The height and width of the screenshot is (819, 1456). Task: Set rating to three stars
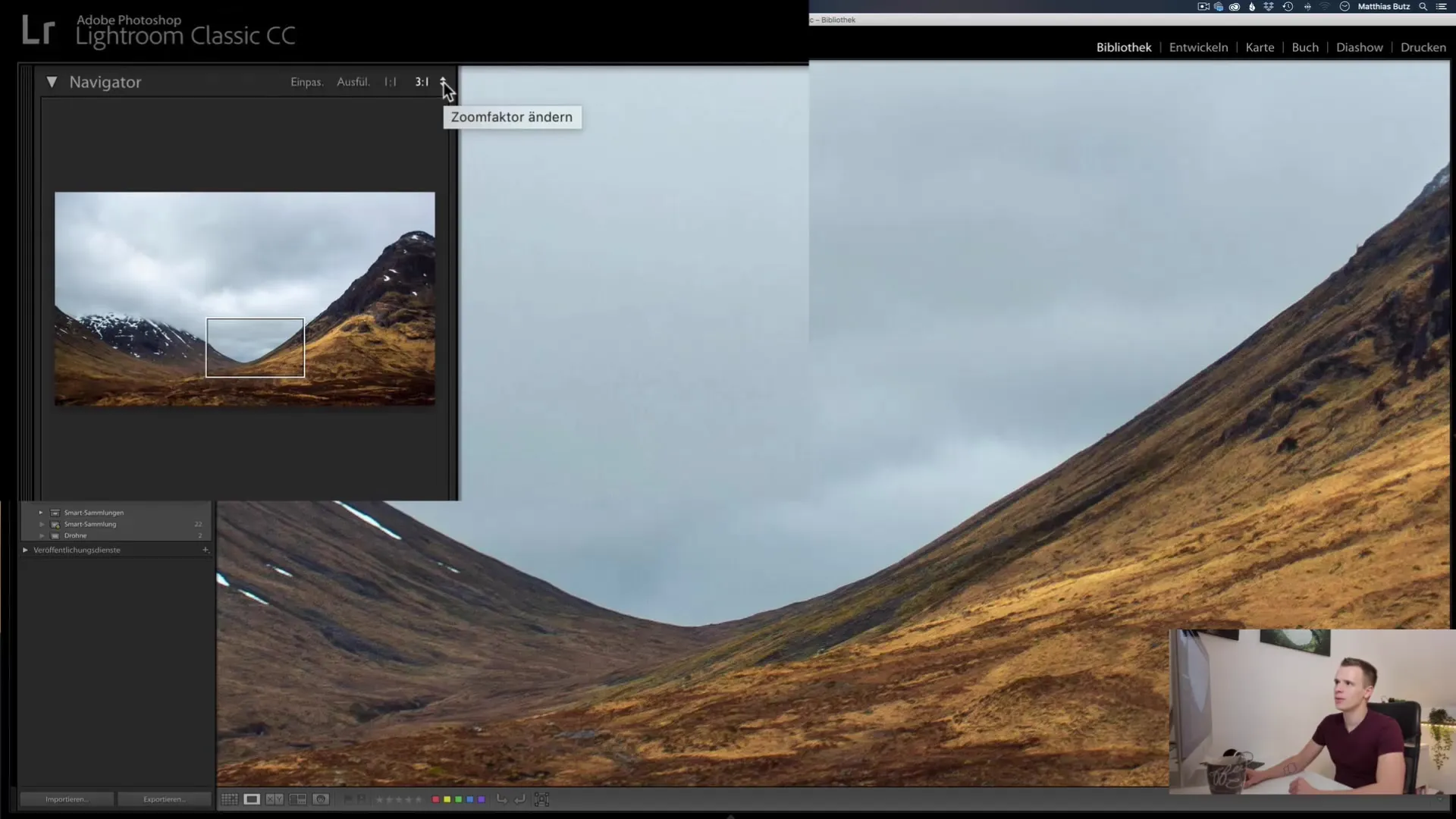399,799
